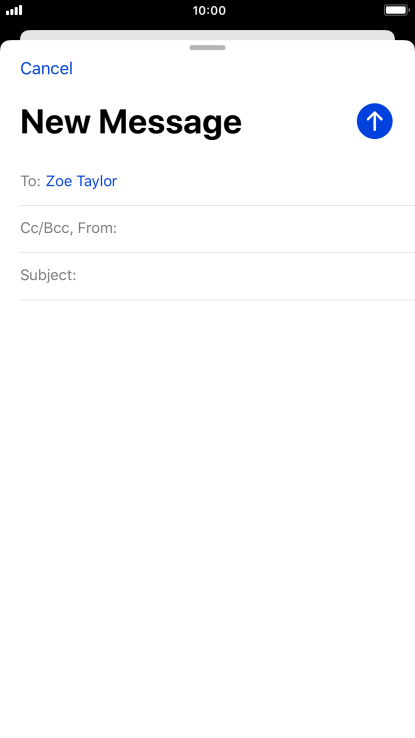Tap the battery indicator icon
Image resolution: width=415 pixels, height=738 pixels.
click(x=397, y=10)
